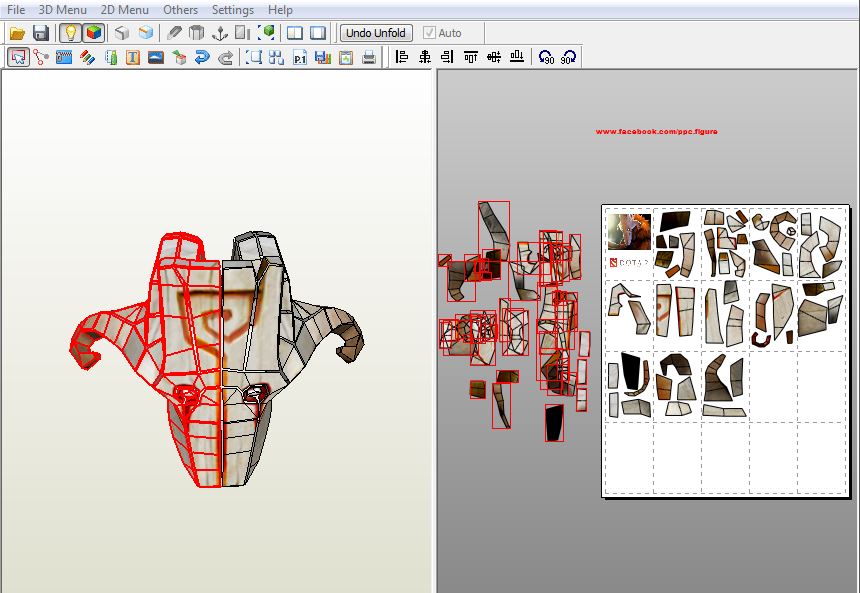Switch to the wide-left pane layout icon
Screen dimensions: 860x593
pos(318,33)
